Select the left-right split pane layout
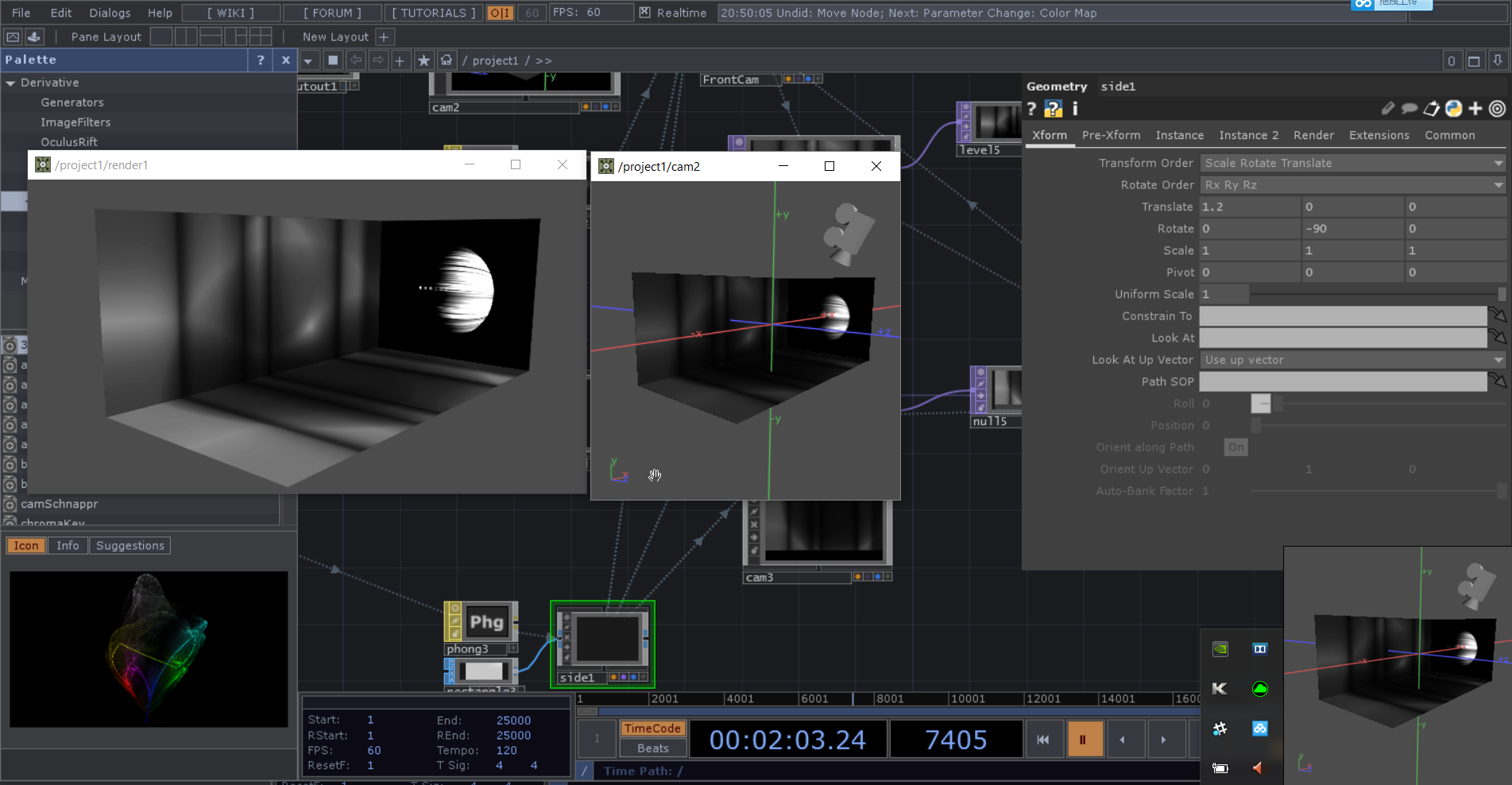Image resolution: width=1512 pixels, height=785 pixels. [186, 37]
